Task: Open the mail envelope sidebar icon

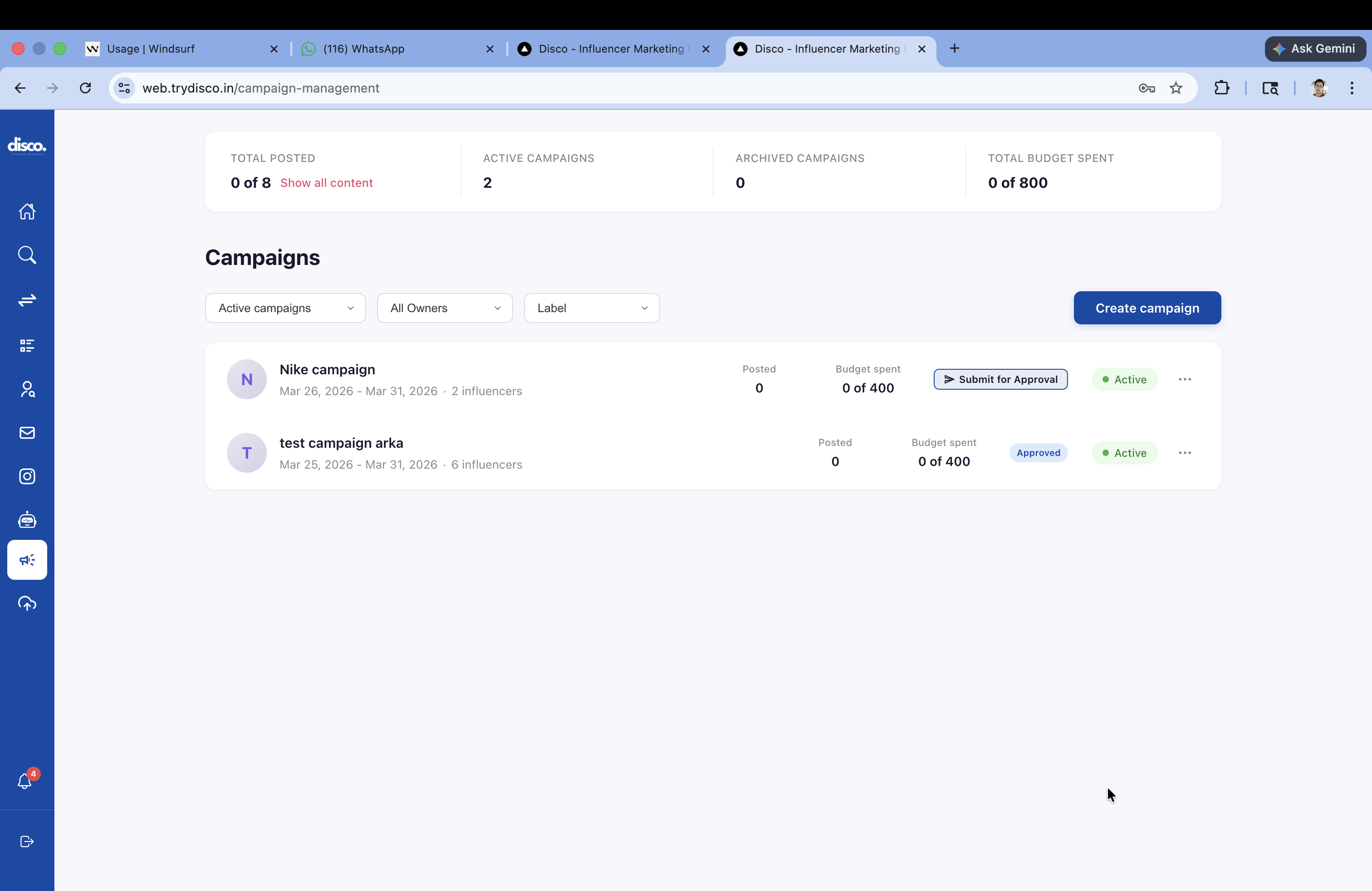Action: coord(27,433)
